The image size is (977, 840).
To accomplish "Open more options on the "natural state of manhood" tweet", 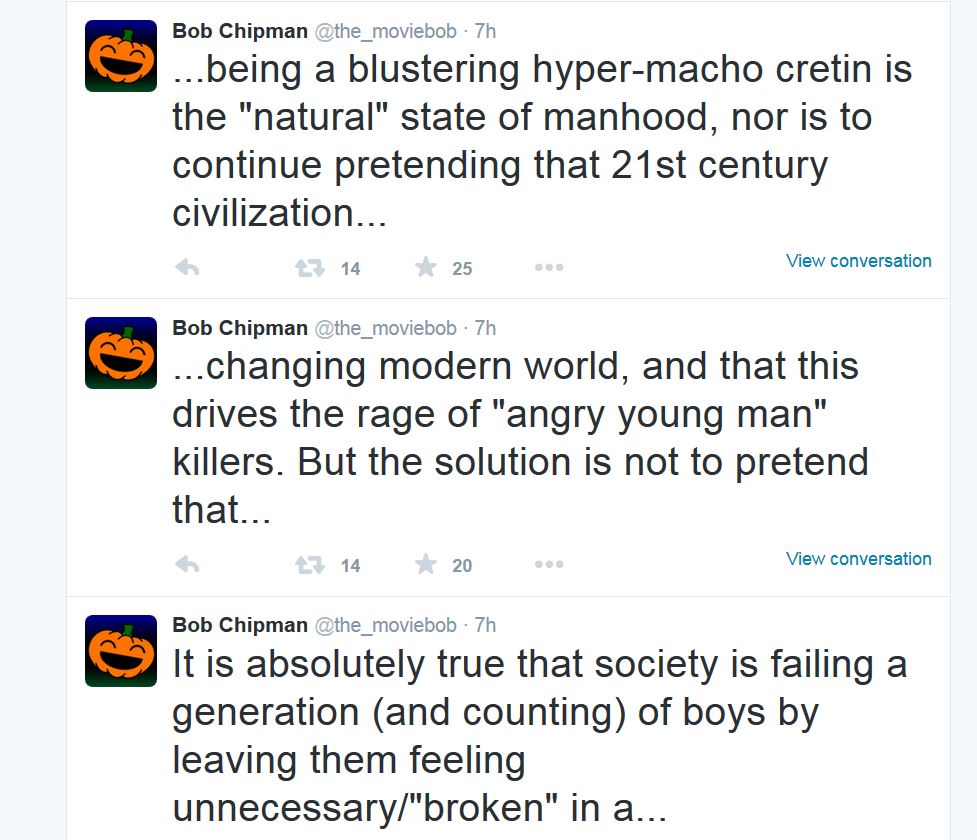I will (x=549, y=267).
